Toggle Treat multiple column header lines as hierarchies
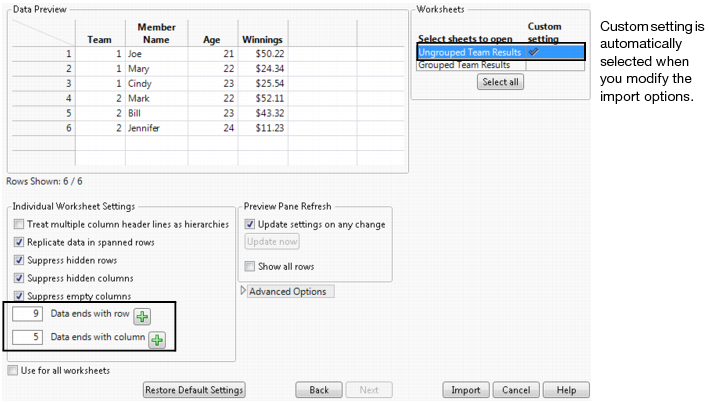Image resolution: width=709 pixels, height=402 pixels. (x=20, y=225)
